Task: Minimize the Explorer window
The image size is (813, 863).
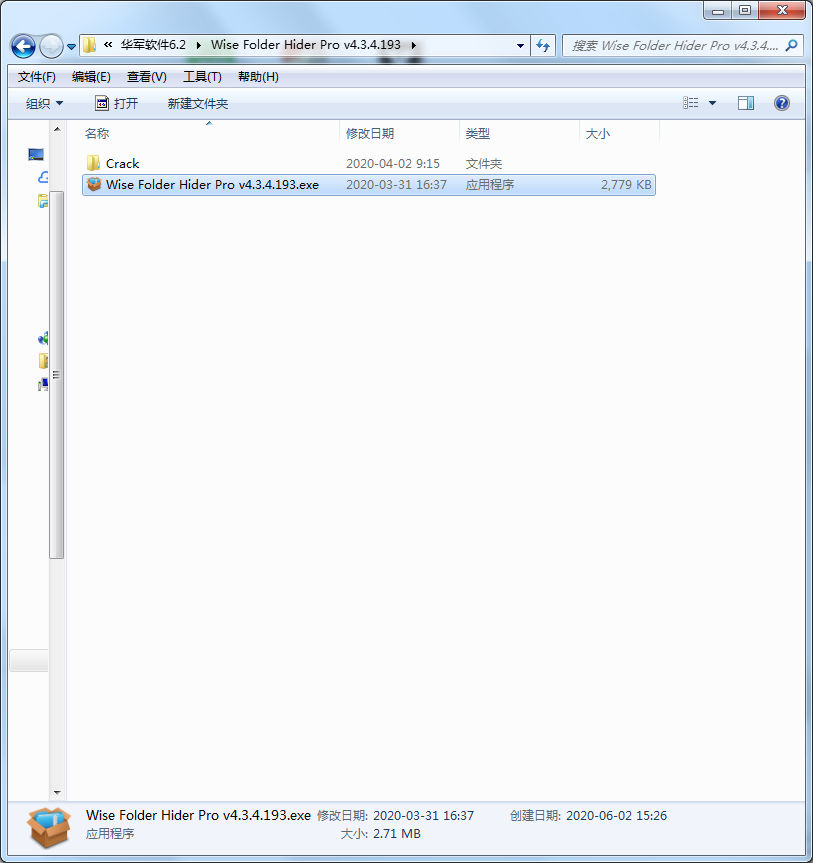Action: coord(718,10)
